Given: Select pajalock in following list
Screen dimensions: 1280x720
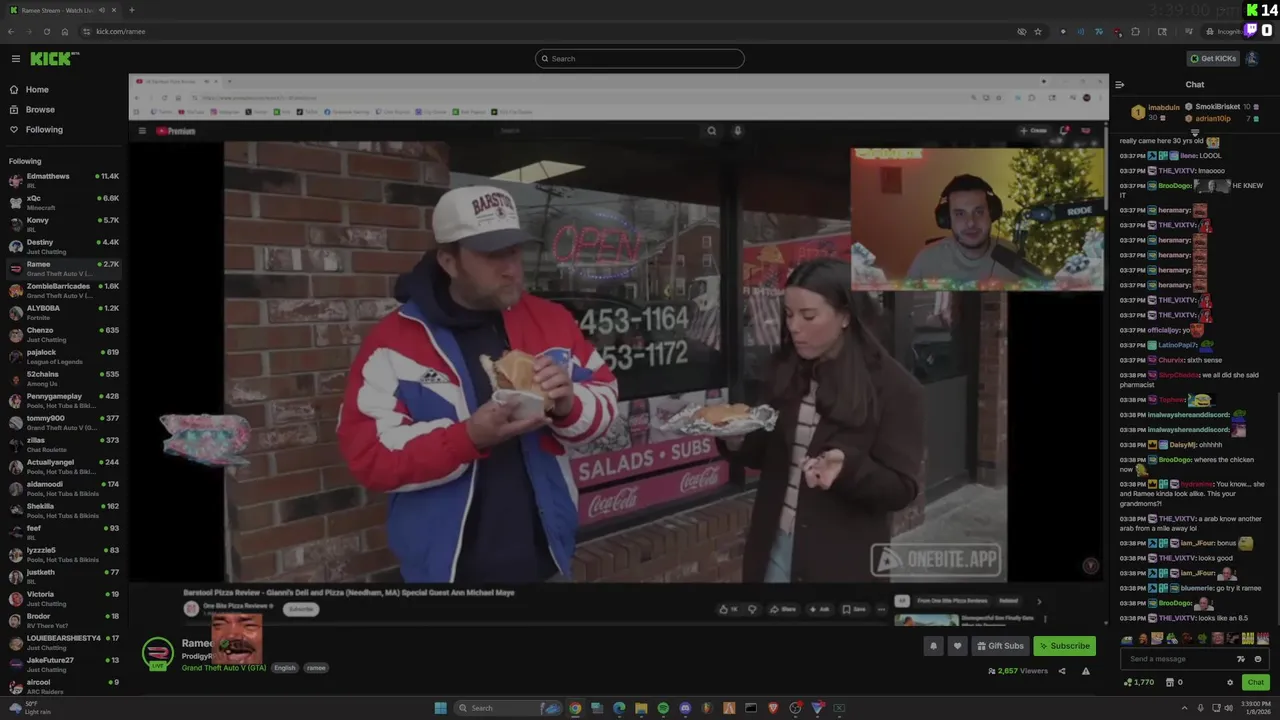Looking at the screenshot, I should point(64,356).
